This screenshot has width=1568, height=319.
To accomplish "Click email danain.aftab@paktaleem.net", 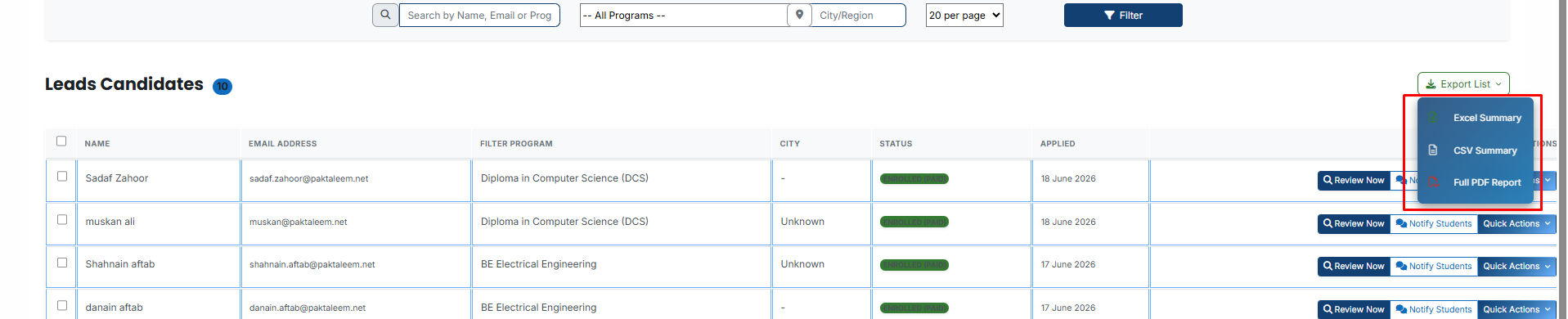I will 308,308.
